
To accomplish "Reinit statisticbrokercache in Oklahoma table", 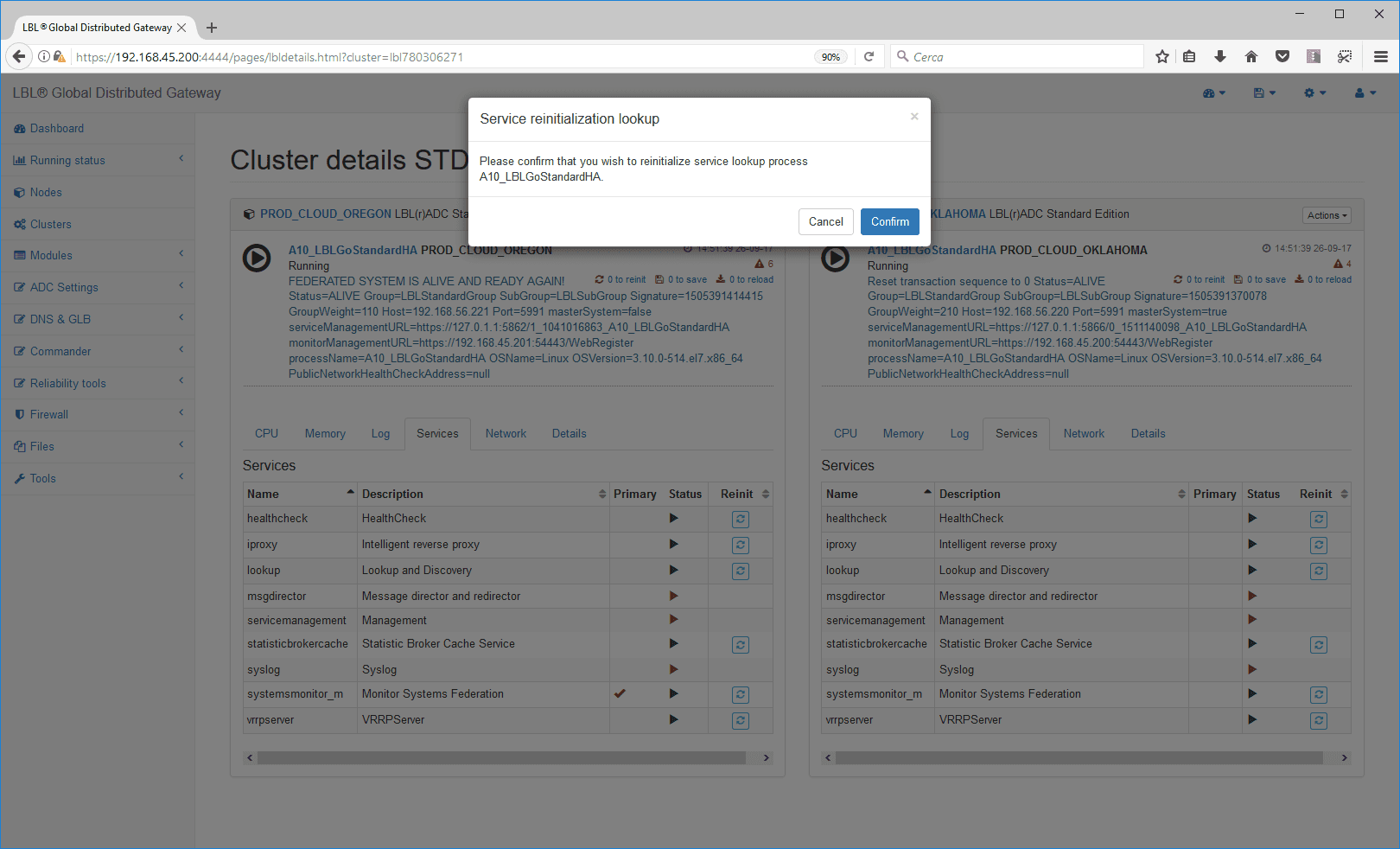I will click(1318, 645).
